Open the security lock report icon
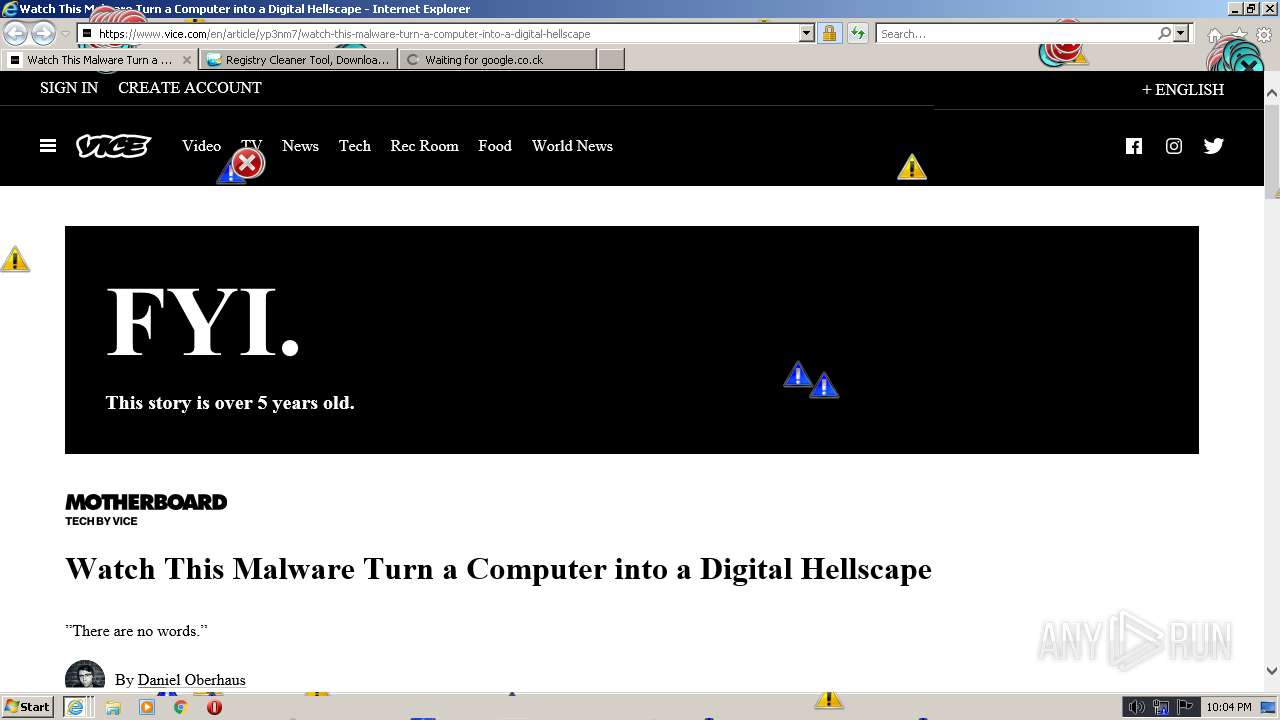Viewport: 1280px width, 720px height. pyautogui.click(x=829, y=34)
